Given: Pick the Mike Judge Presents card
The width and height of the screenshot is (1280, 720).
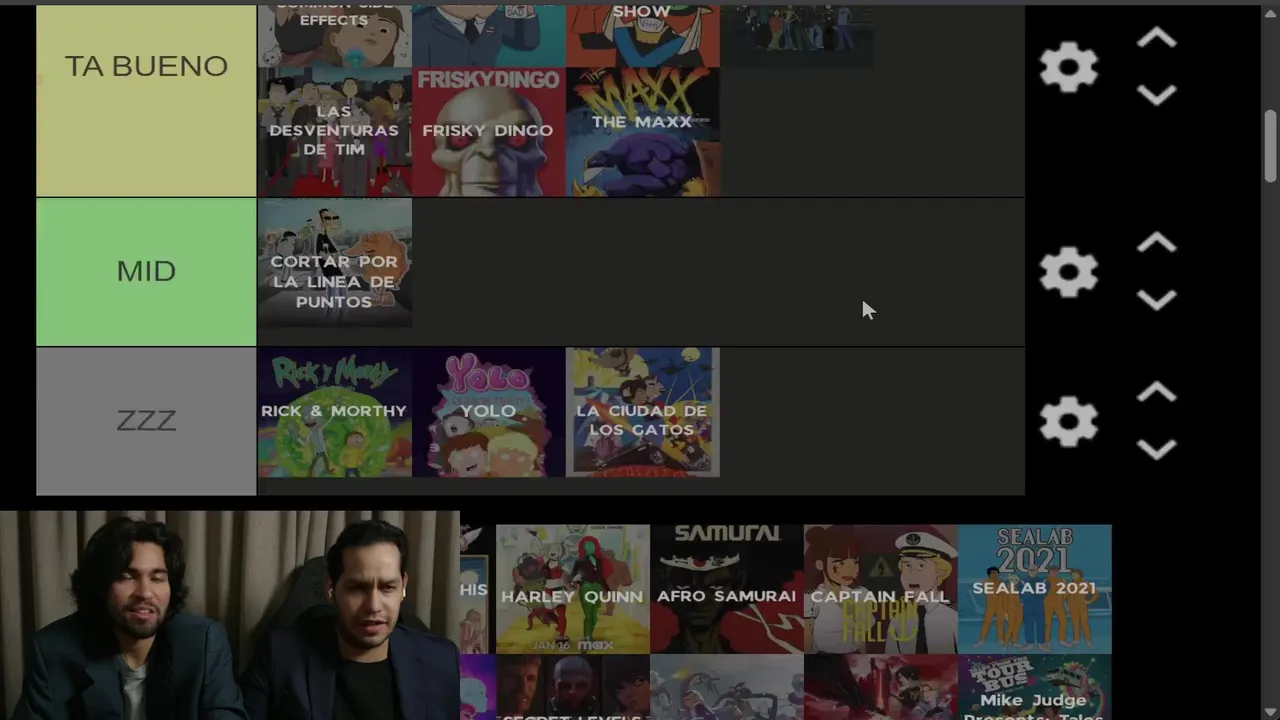Looking at the screenshot, I should 1034,688.
